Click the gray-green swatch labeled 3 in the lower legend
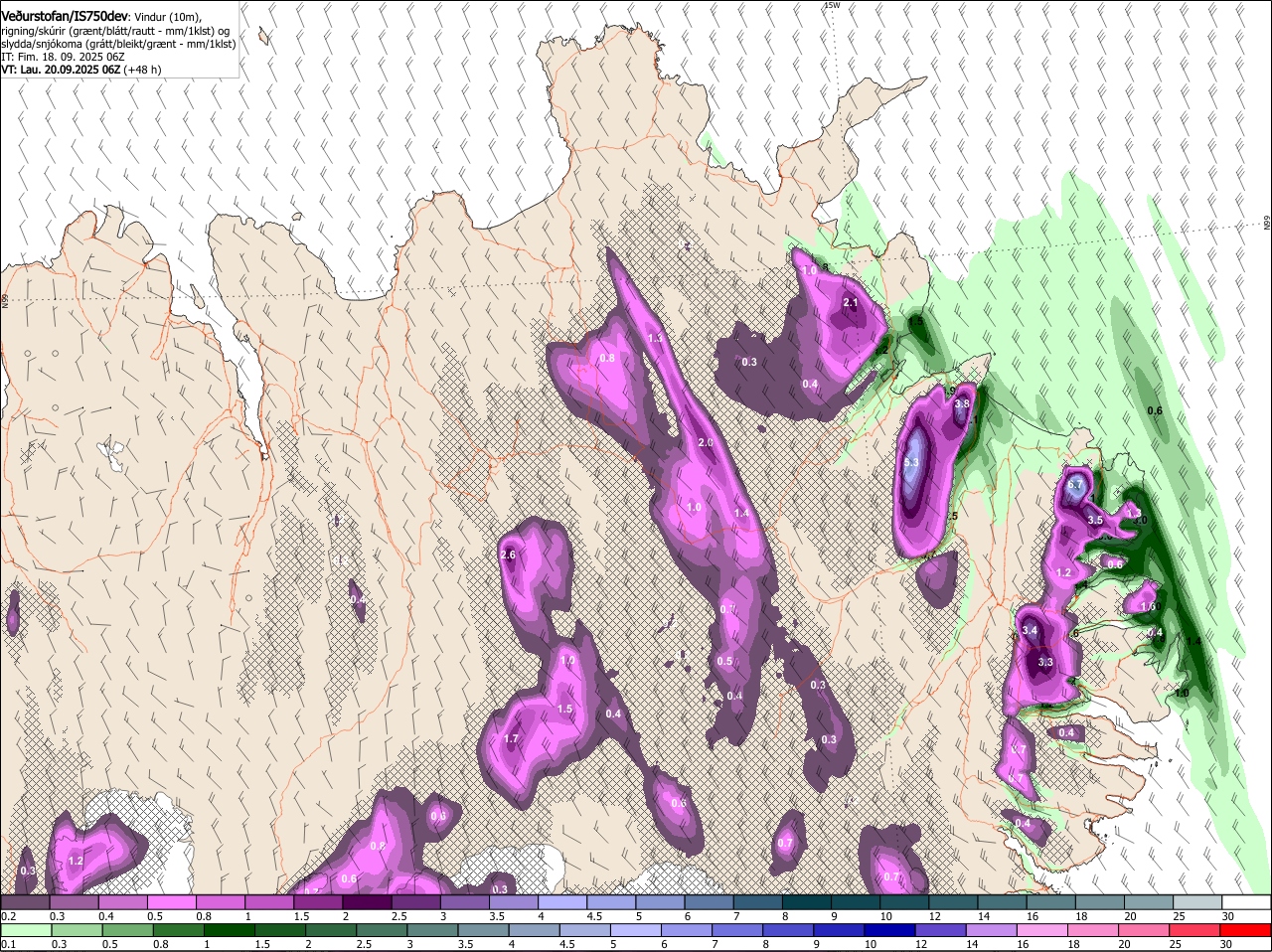This screenshot has height=952, width=1272. point(432,931)
